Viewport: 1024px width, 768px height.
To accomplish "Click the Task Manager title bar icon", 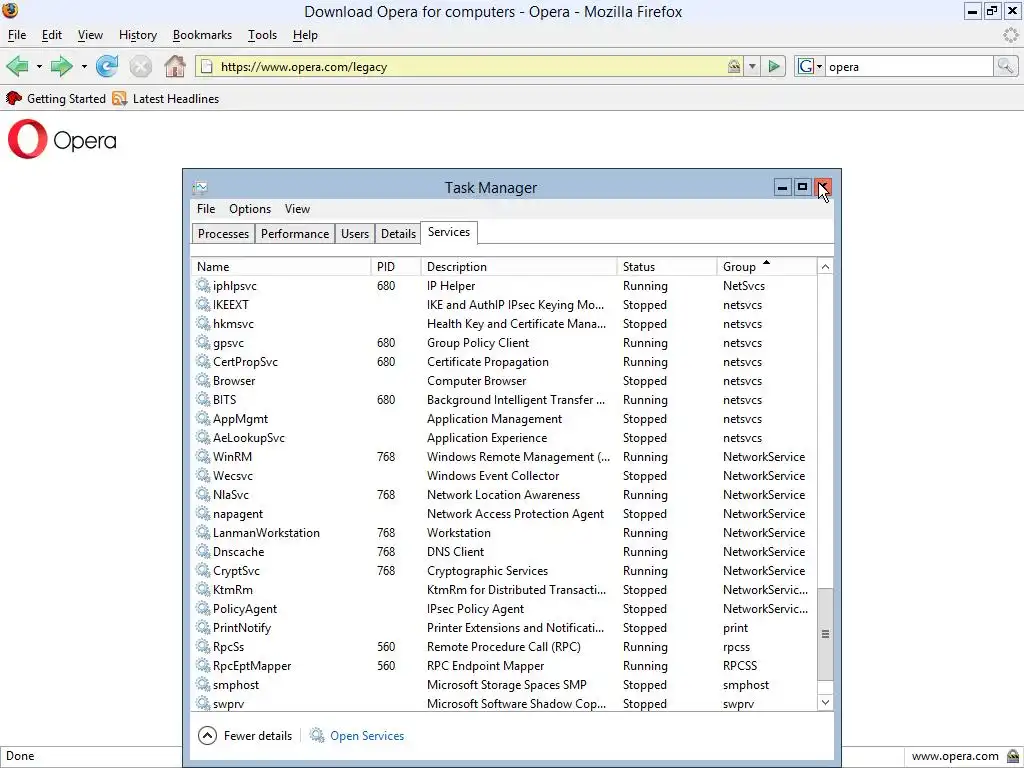I will coord(200,187).
